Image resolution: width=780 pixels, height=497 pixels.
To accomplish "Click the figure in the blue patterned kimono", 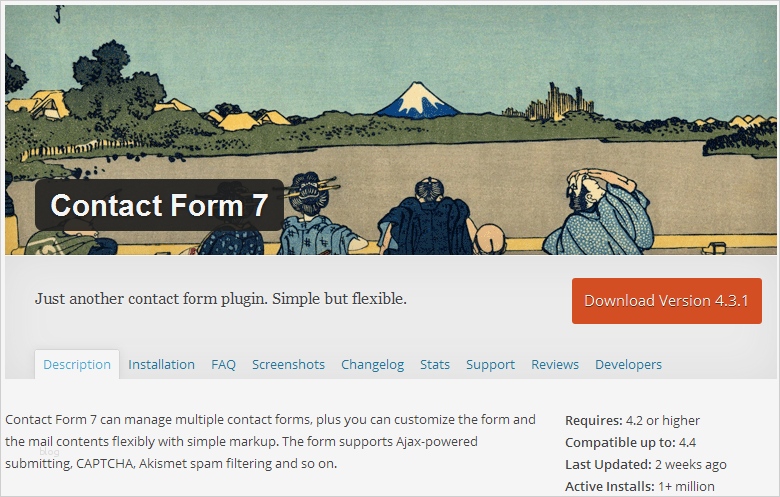I will [x=597, y=215].
